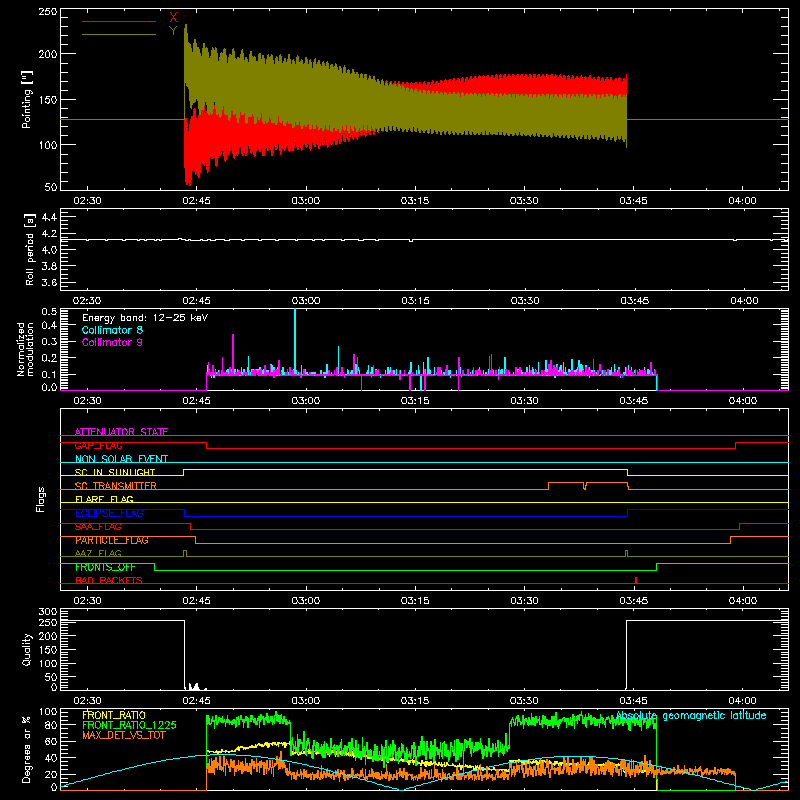Viewport: 800px width, 800px height.
Task: Click the 03:15 time label under Roll period plot
Action: (415, 301)
